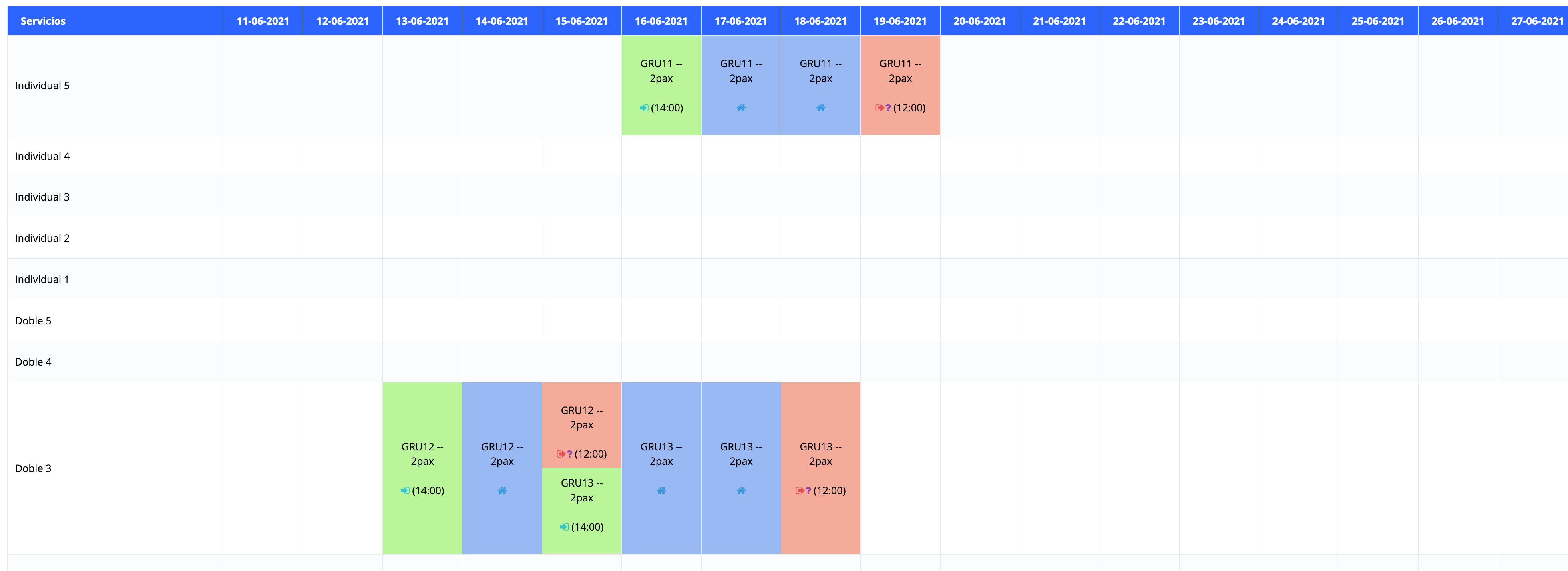Select the Servicios column header

click(42, 21)
